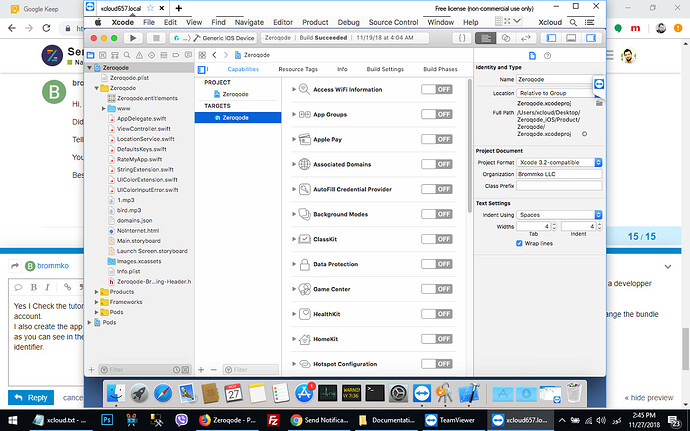This screenshot has width=690, height=431.
Task: Open Finder in the Dock
Action: click(116, 393)
